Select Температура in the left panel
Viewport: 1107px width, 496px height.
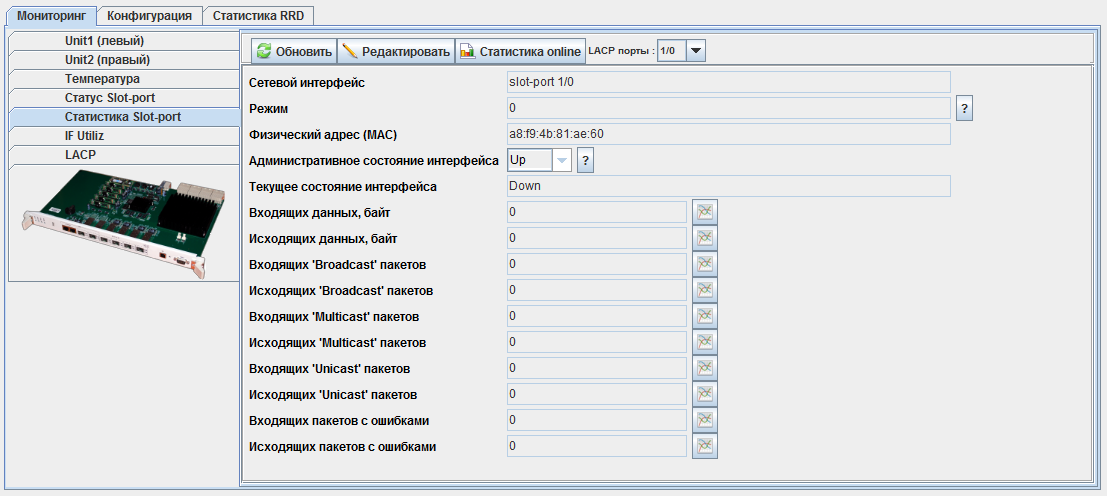[x=102, y=79]
